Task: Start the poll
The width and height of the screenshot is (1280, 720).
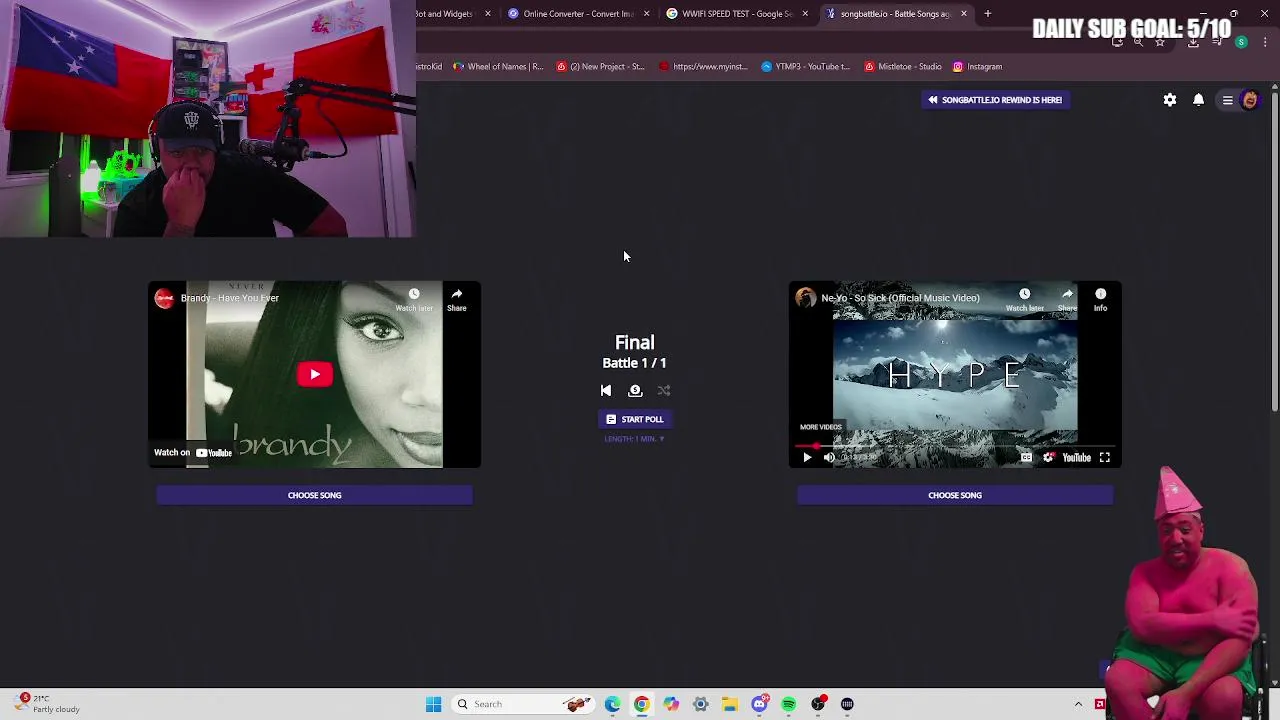Action: point(634,419)
